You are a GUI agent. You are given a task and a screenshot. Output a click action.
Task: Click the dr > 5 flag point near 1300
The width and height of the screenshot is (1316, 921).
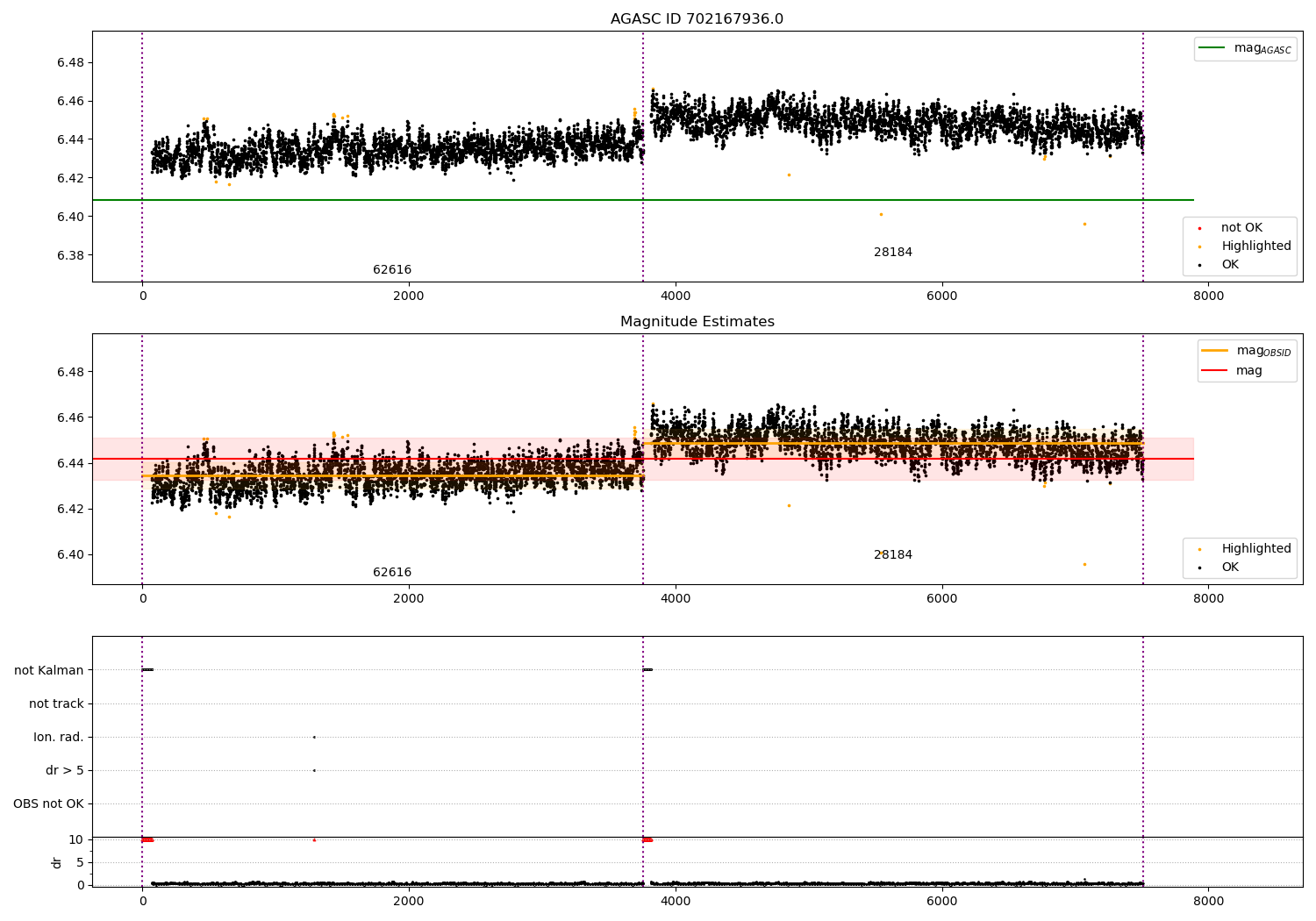coord(314,771)
